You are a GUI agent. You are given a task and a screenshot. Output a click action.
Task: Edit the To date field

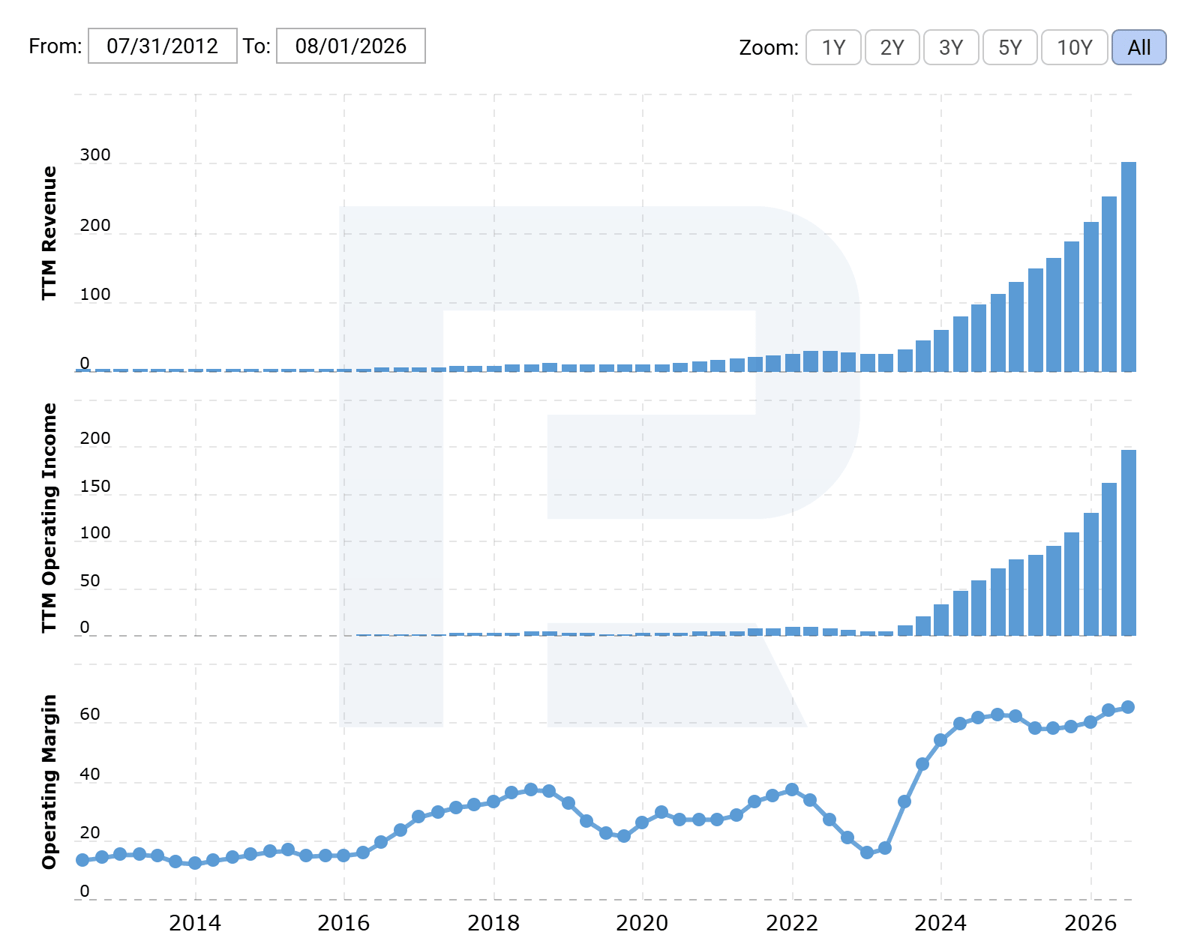351,46
